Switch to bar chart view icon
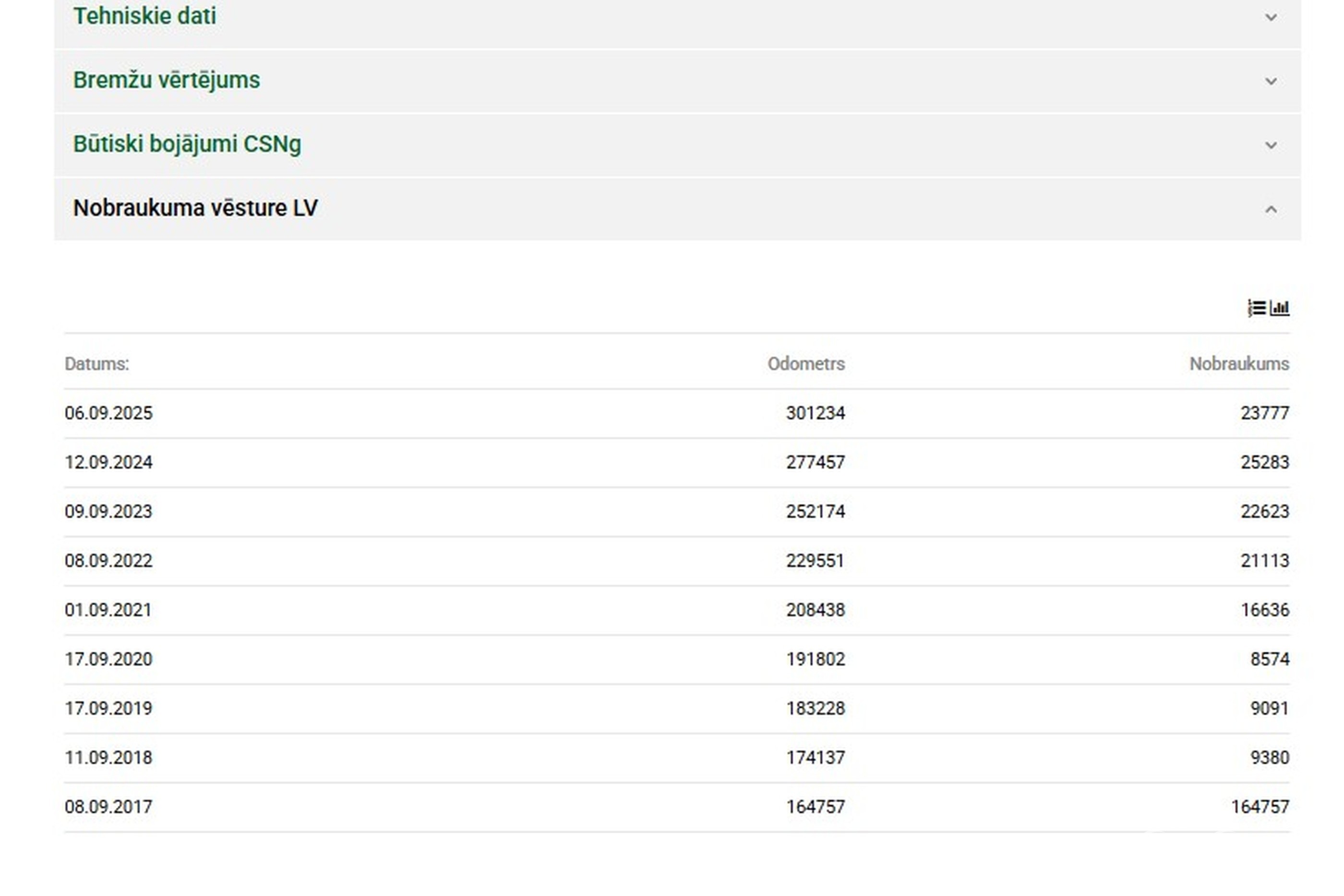Image resolution: width=1344 pixels, height=896 pixels. coord(1280,308)
